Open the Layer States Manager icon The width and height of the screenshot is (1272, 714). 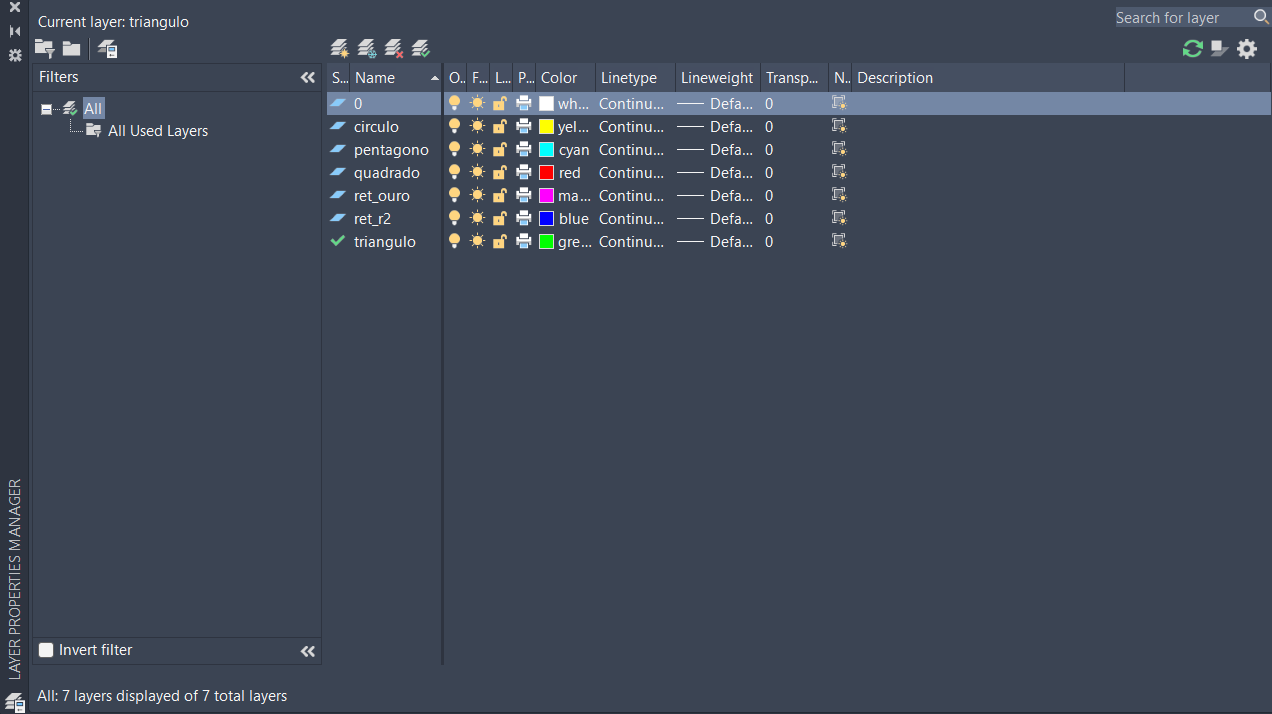108,49
